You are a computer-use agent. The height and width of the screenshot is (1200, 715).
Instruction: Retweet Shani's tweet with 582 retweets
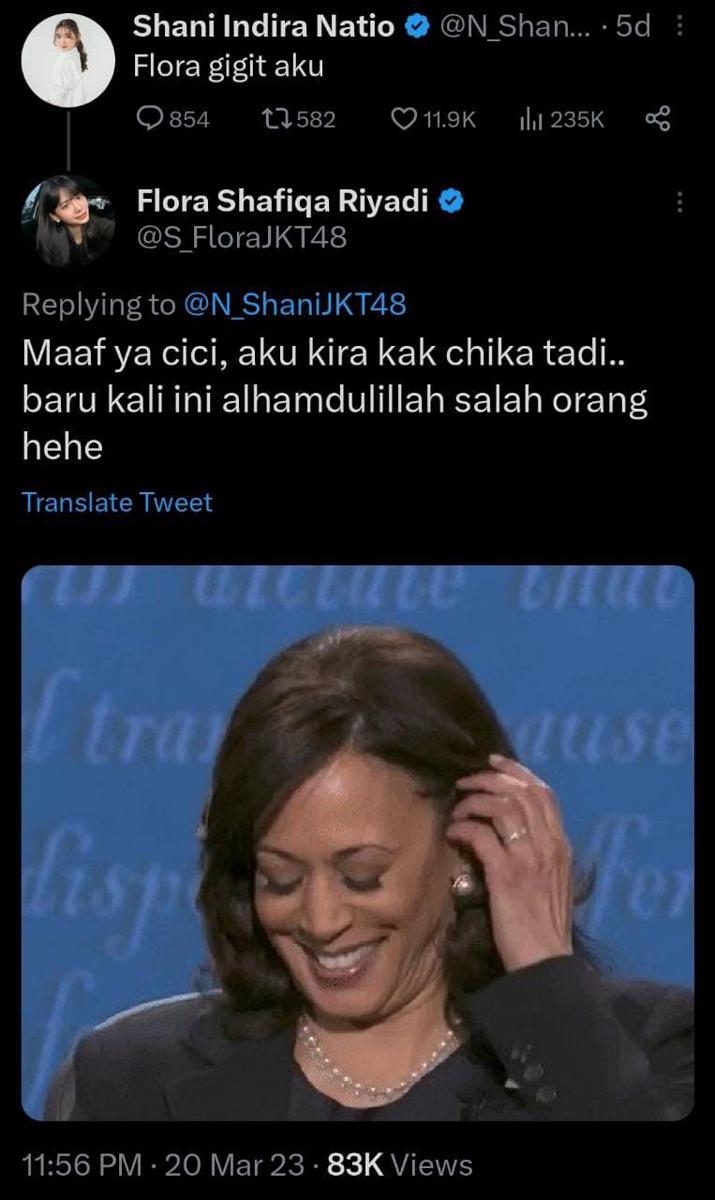(x=297, y=119)
